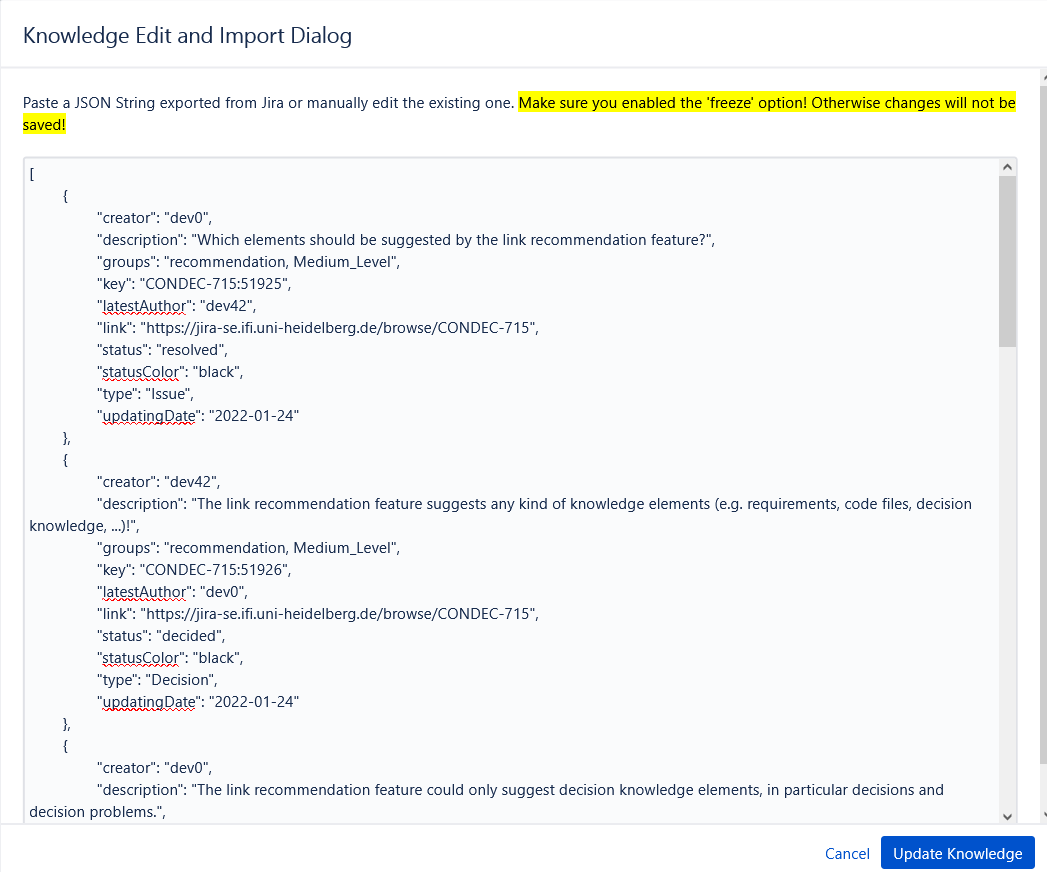Click the "status": "decided" line
The image size is (1047, 872).
click(x=161, y=636)
